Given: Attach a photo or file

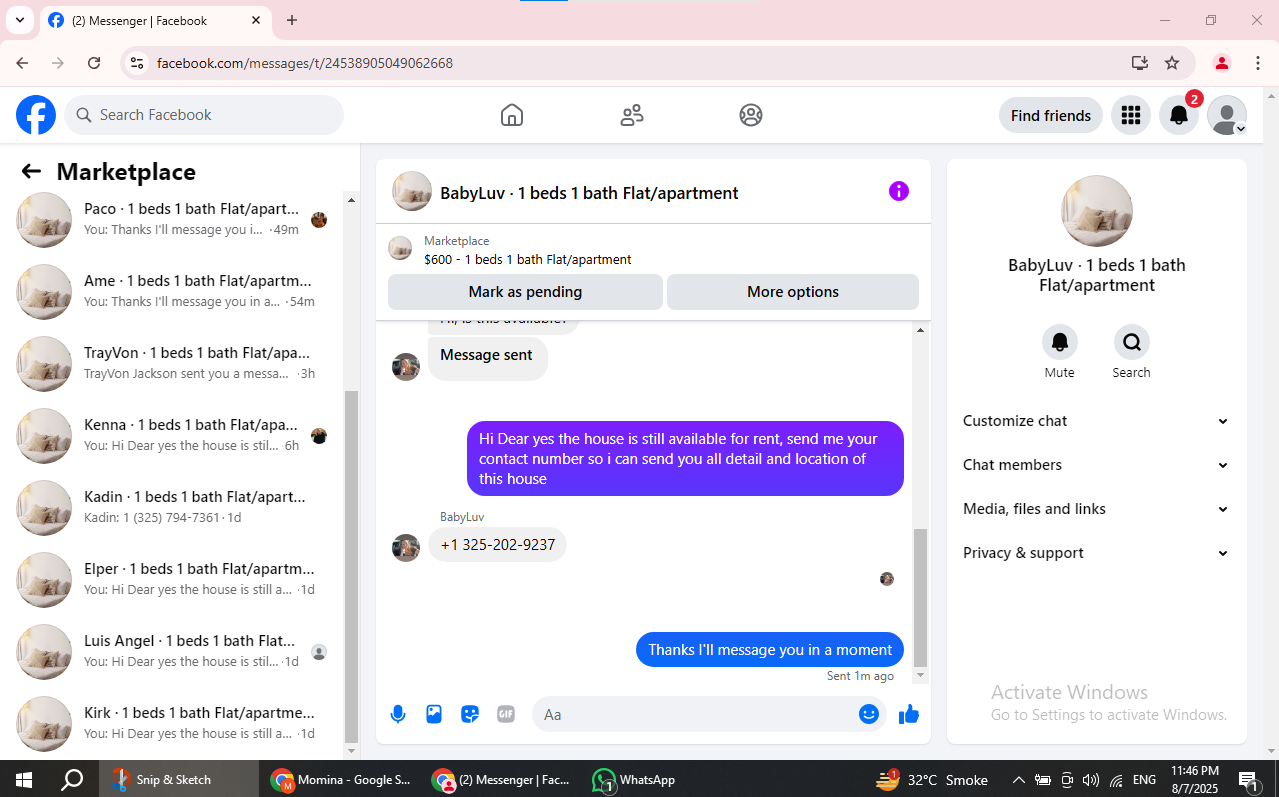Looking at the screenshot, I should point(434,714).
